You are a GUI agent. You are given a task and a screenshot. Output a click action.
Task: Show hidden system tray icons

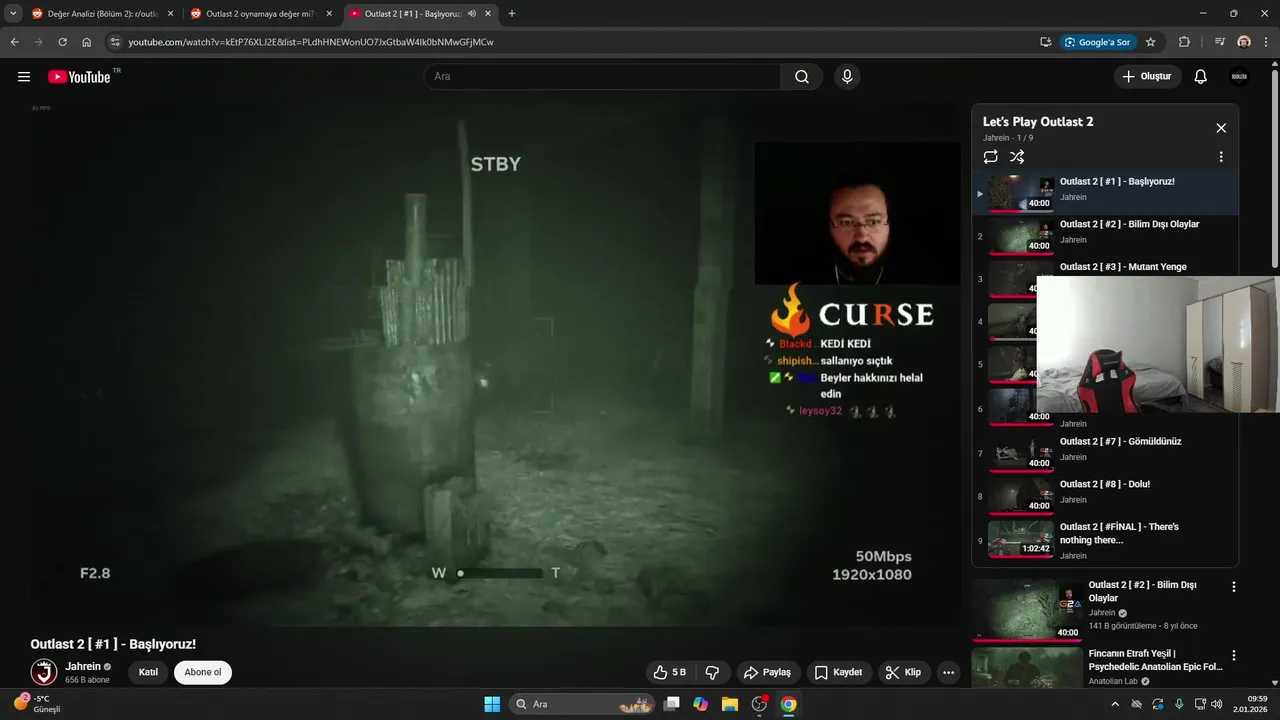[x=1115, y=704]
